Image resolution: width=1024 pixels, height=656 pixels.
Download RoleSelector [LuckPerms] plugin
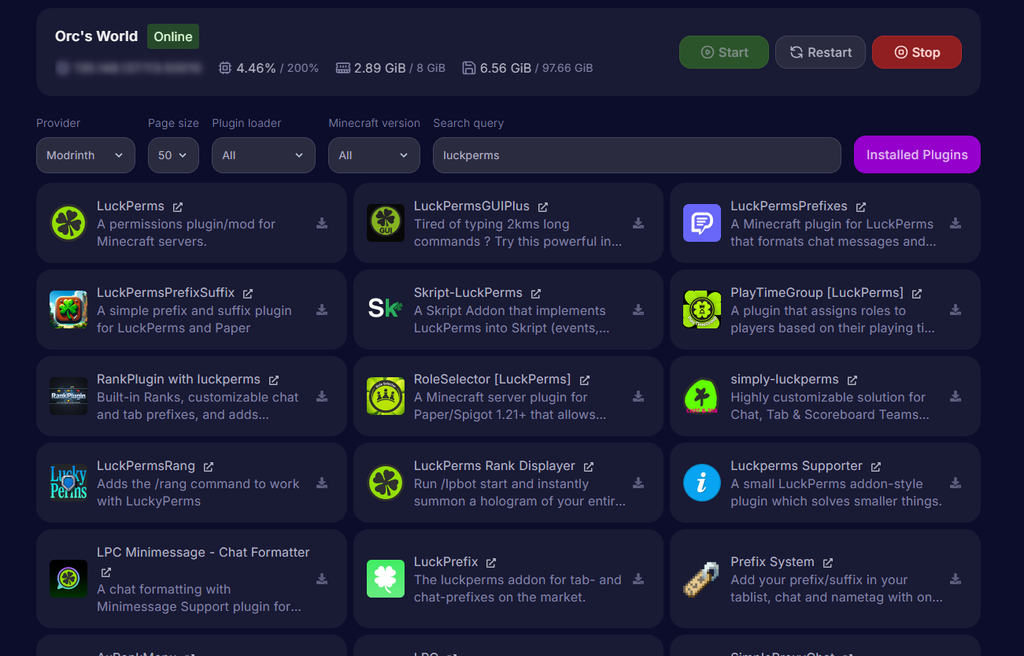tap(638, 397)
